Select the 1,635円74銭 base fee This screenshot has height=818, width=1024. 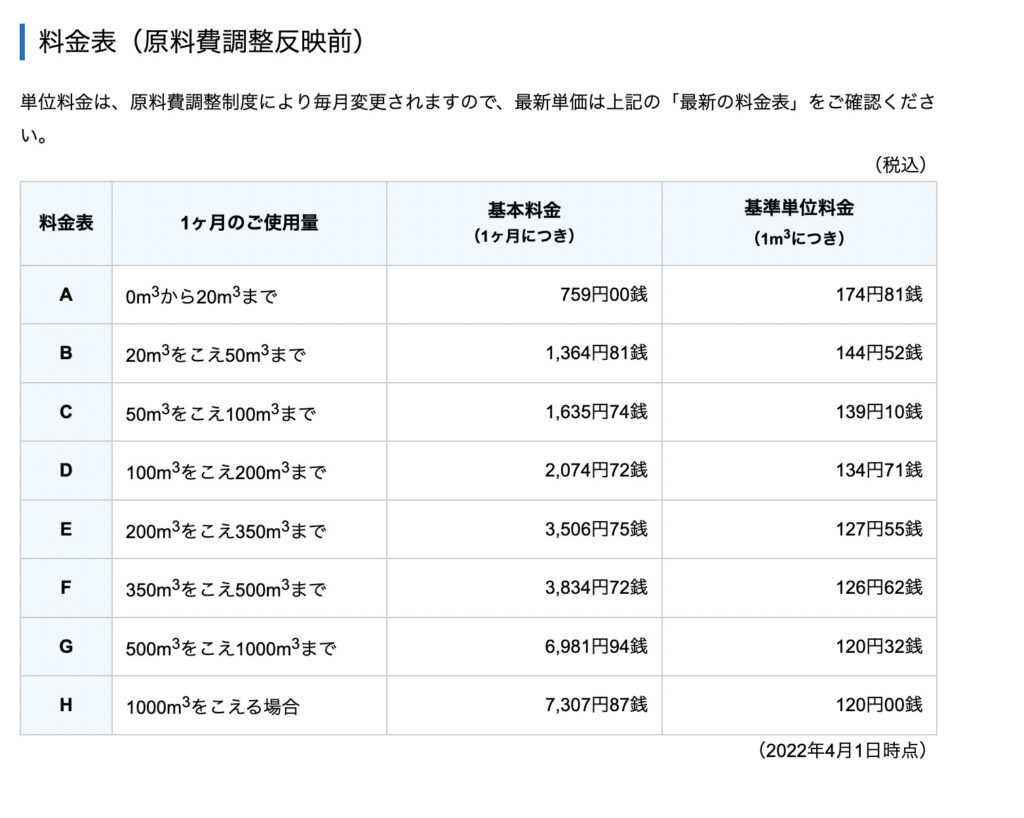pos(596,411)
